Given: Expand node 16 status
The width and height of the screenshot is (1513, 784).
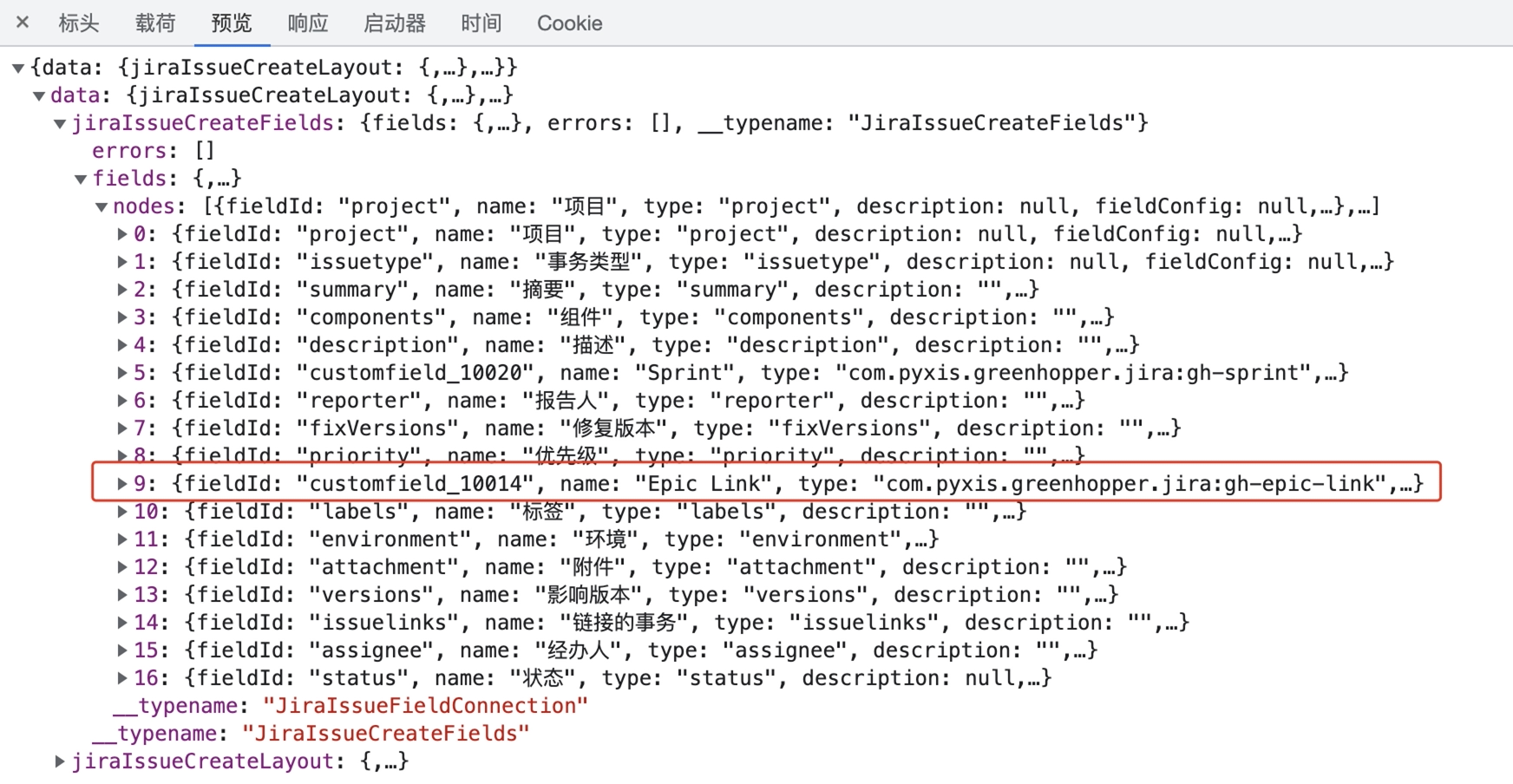Looking at the screenshot, I should 122,678.
